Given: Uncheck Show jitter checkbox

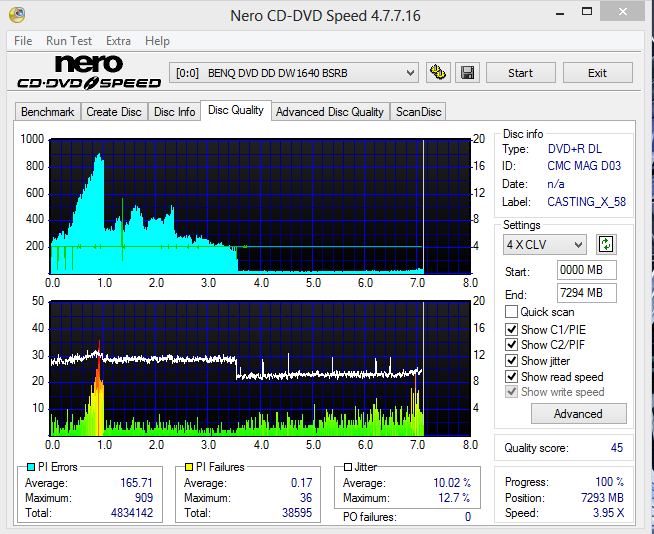Looking at the screenshot, I should click(x=511, y=360).
